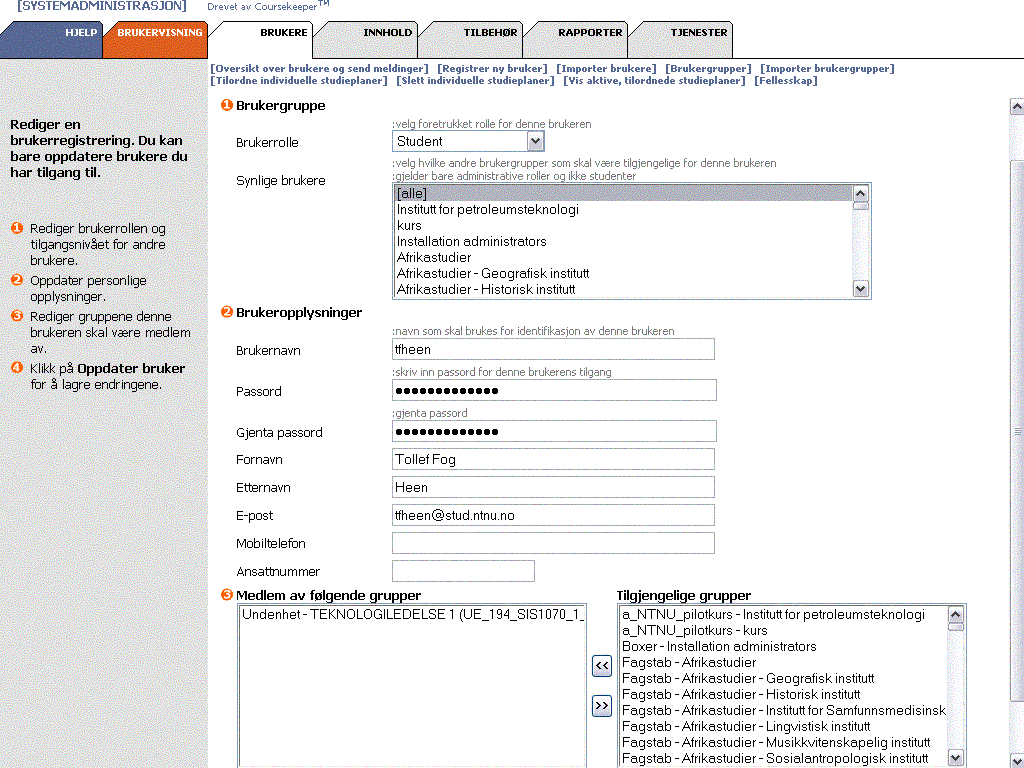Select Afrikastudier - Geografisk institutt in Synlige brukere
The width and height of the screenshot is (1024, 768).
(623, 274)
